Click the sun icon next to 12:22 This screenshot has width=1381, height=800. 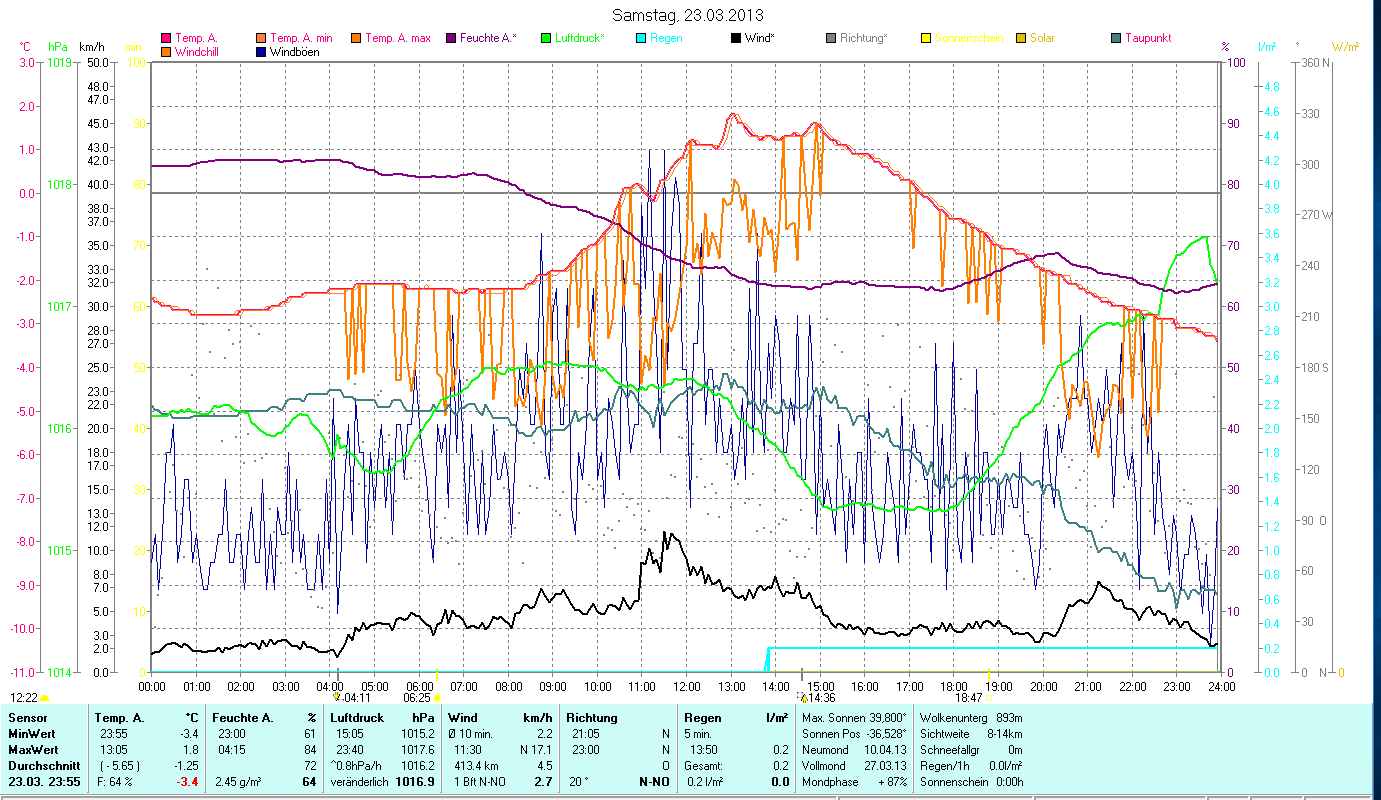click(44, 698)
